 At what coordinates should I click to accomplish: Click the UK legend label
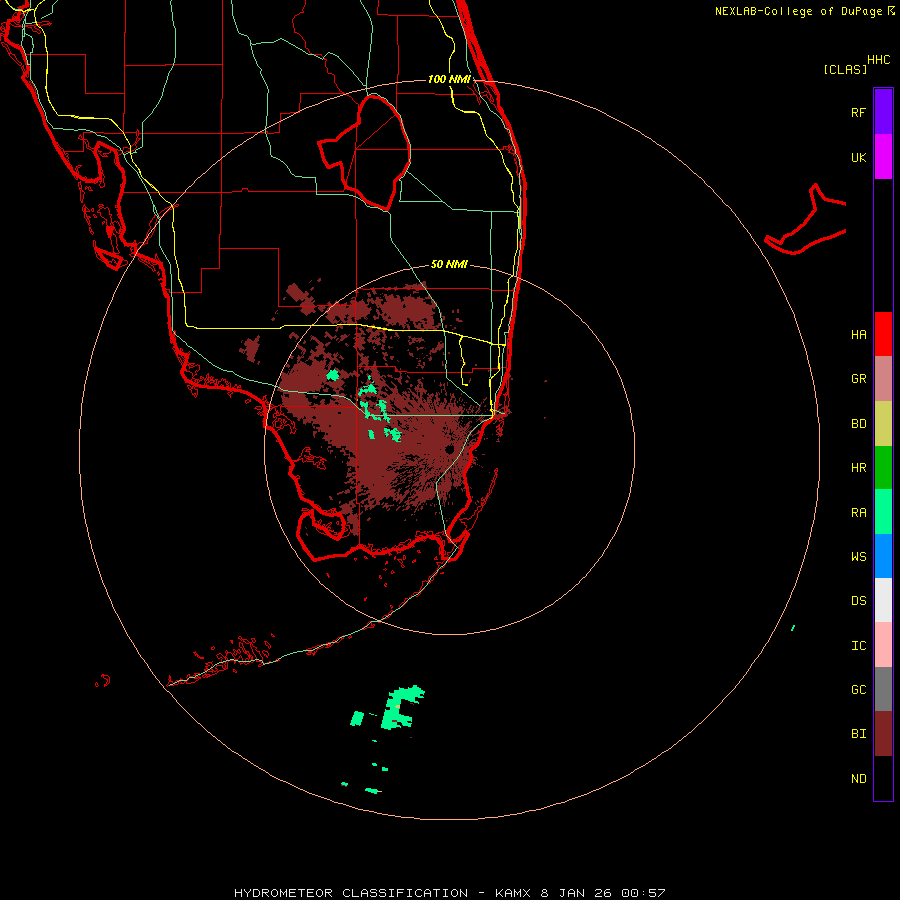tap(858, 157)
